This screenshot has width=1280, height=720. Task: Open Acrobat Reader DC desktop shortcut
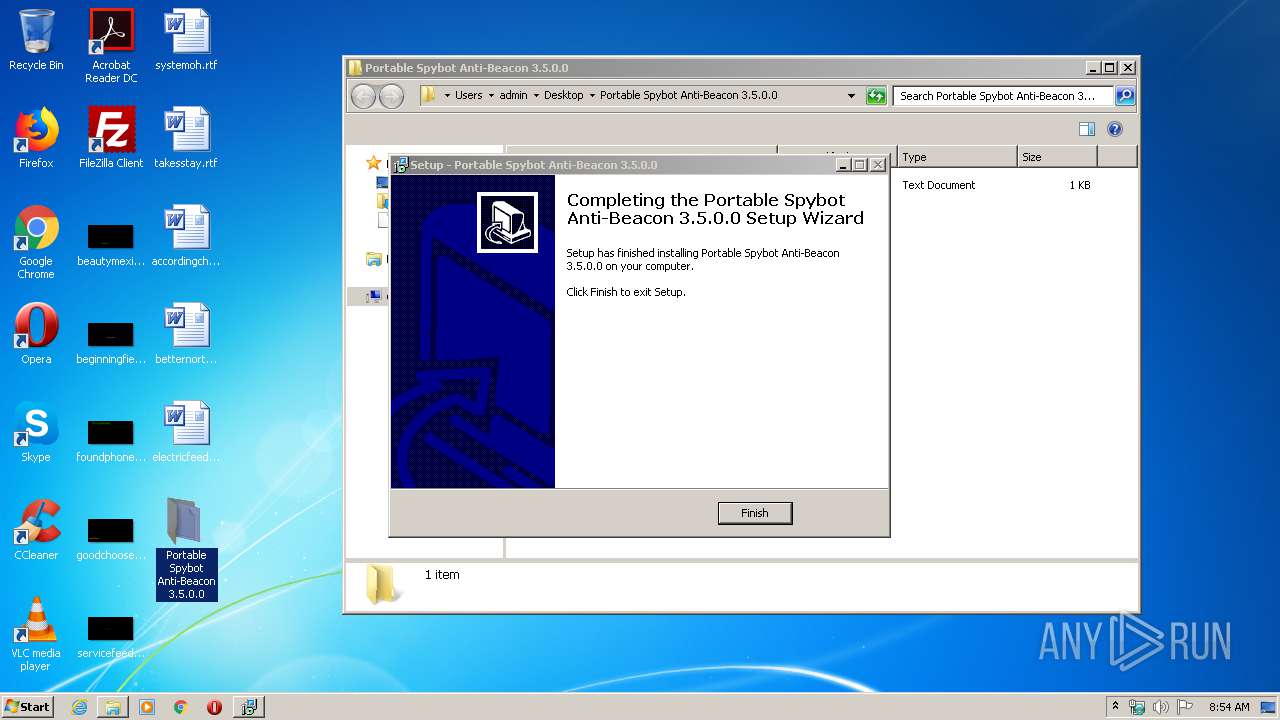pos(111,46)
